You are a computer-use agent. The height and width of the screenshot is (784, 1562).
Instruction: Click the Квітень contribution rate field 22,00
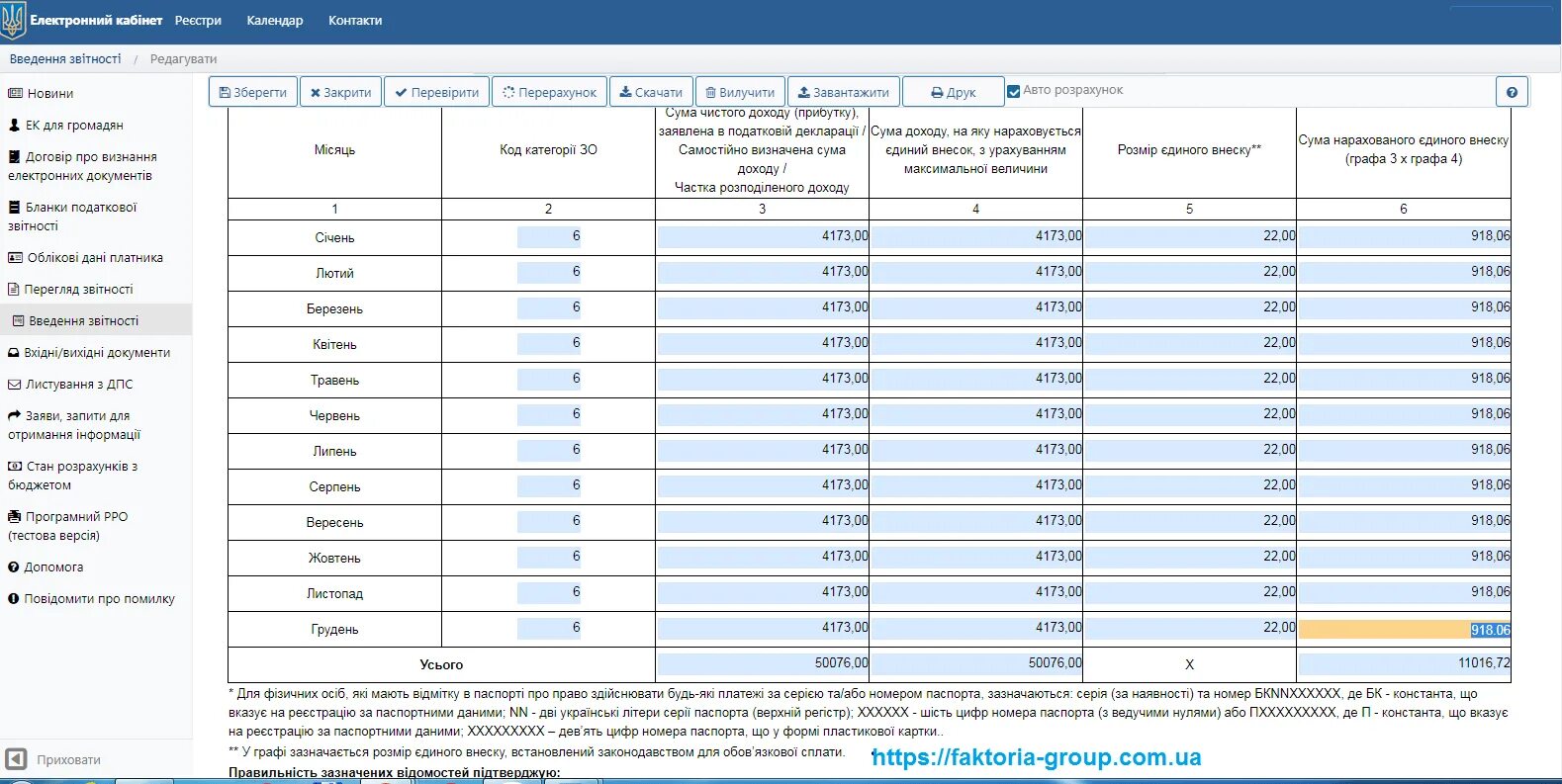(x=1190, y=343)
